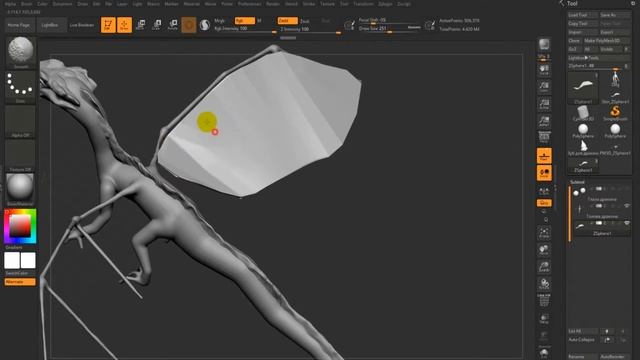This screenshot has width=640, height=360.
Task: Open the Alpha Off selector
Action: coord(20,122)
